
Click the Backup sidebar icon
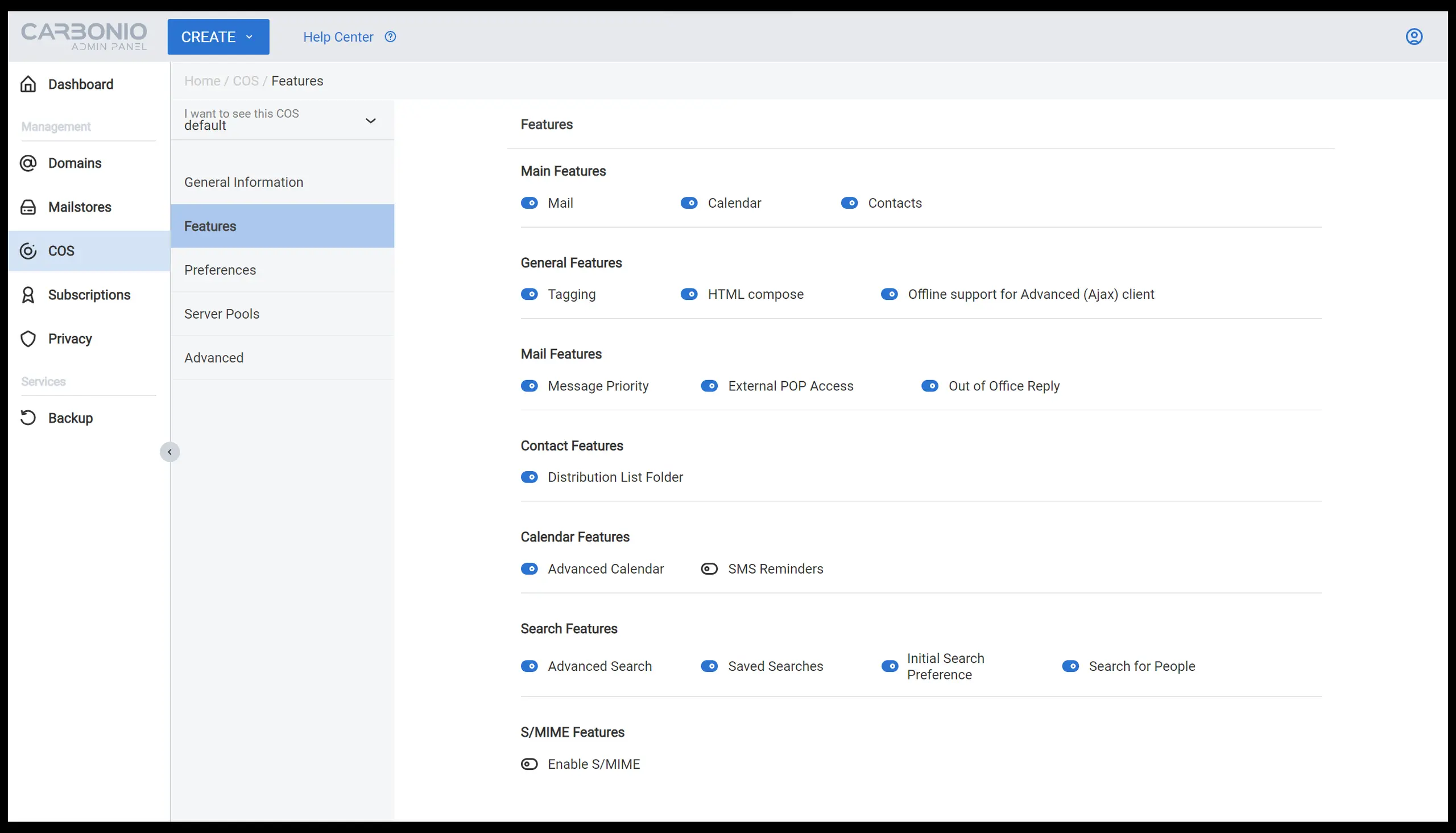pos(28,417)
